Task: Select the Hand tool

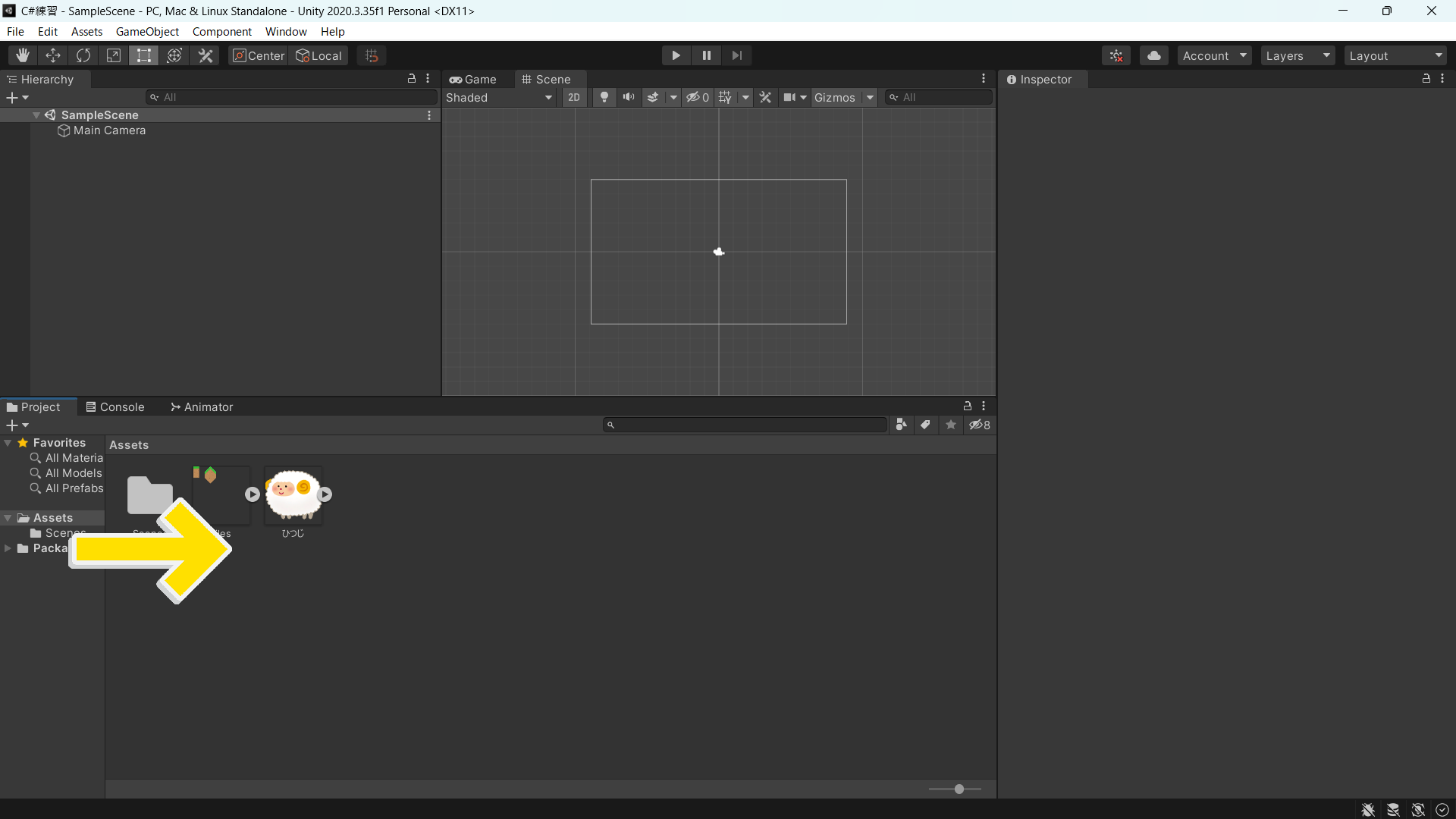Action: (23, 55)
